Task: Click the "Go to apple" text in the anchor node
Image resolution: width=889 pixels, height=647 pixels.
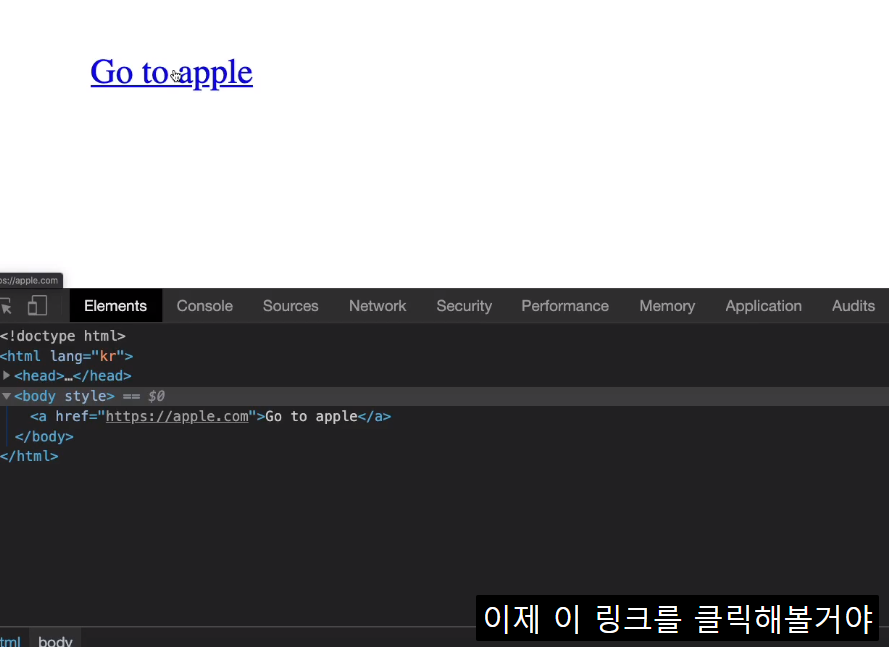Action: 311,416
